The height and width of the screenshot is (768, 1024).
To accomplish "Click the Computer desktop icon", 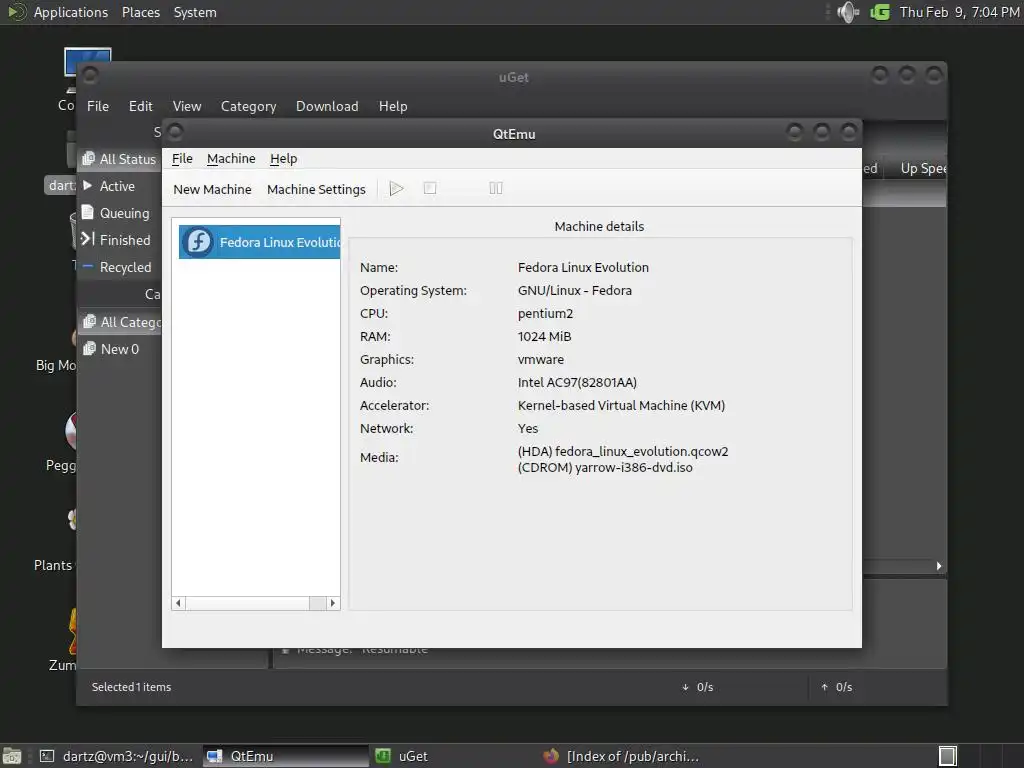I will [x=87, y=63].
